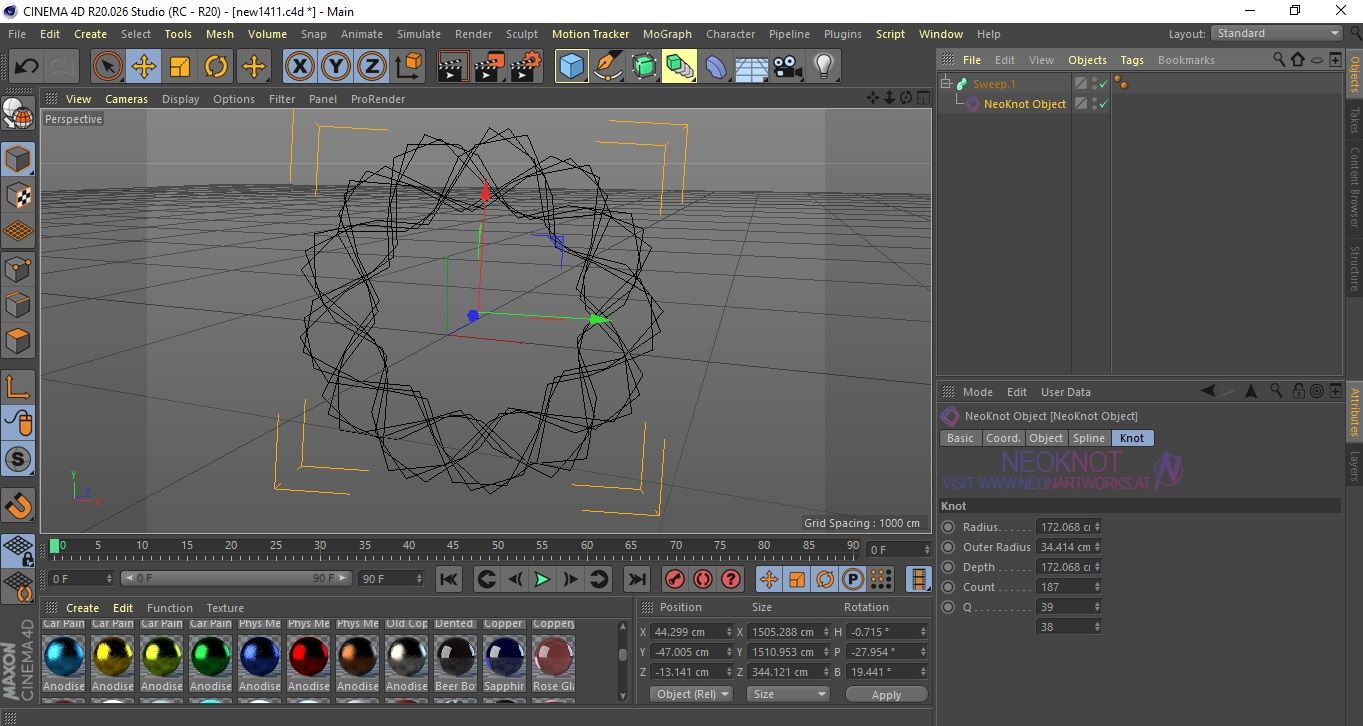Switch to the Spline attributes tab
The image size is (1363, 726).
point(1089,438)
